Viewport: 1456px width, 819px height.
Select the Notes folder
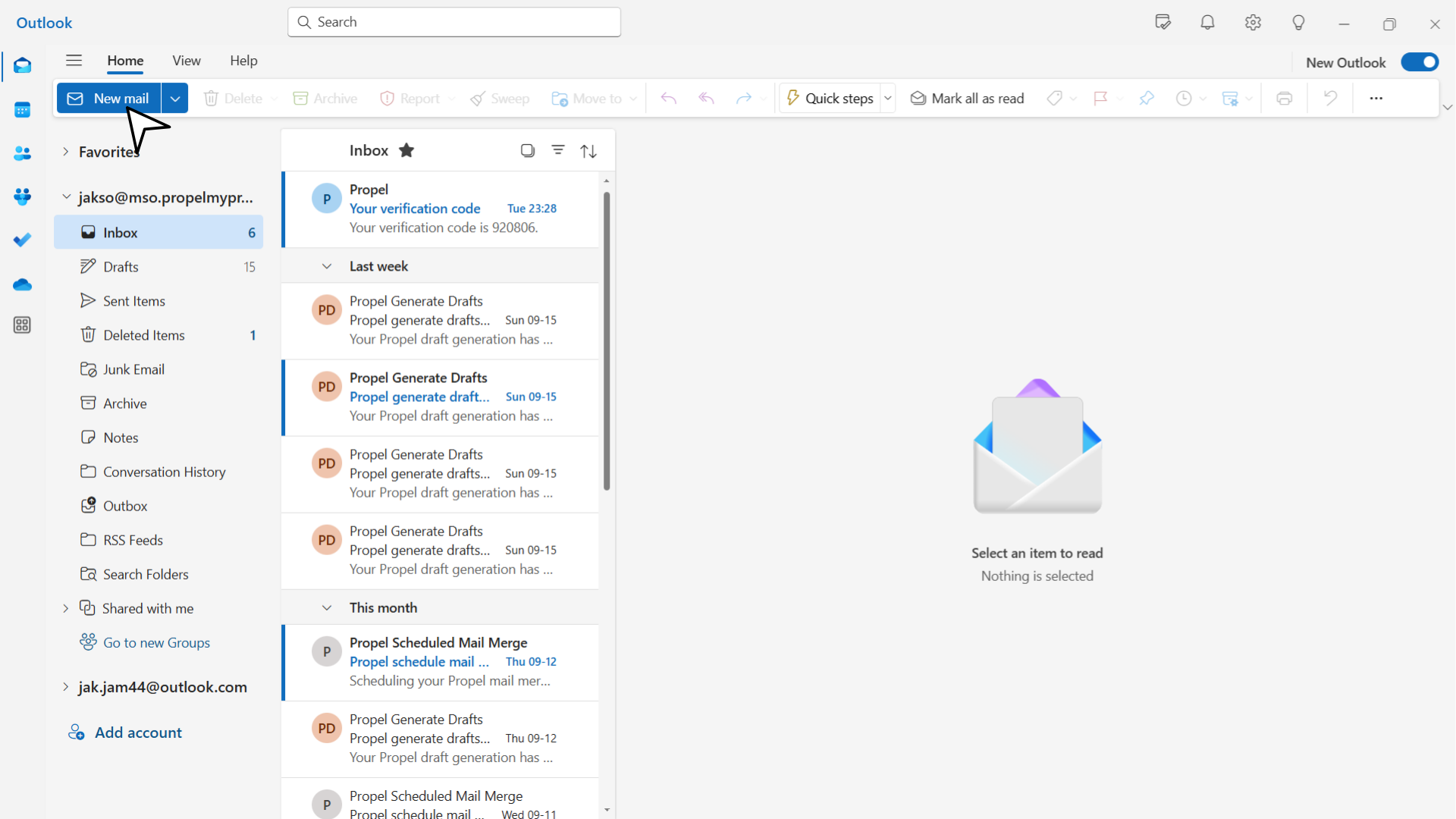[x=158, y=438]
